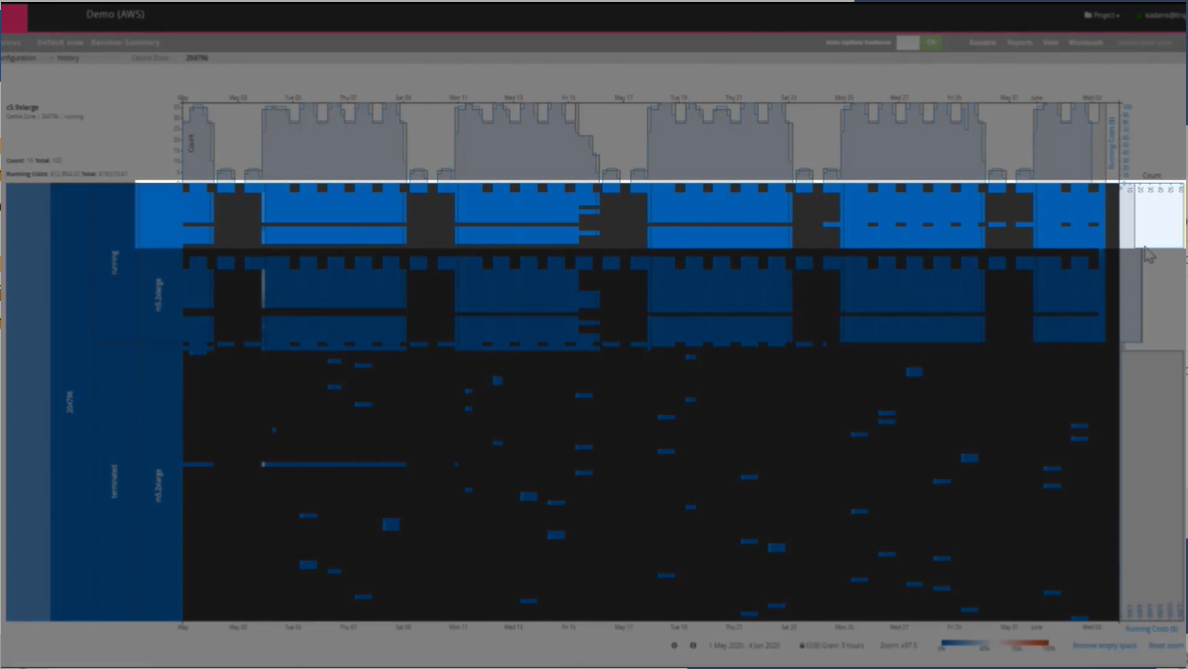1188x669 pixels.
Task: Click the settings gear icon in the footer
Action: click(674, 646)
